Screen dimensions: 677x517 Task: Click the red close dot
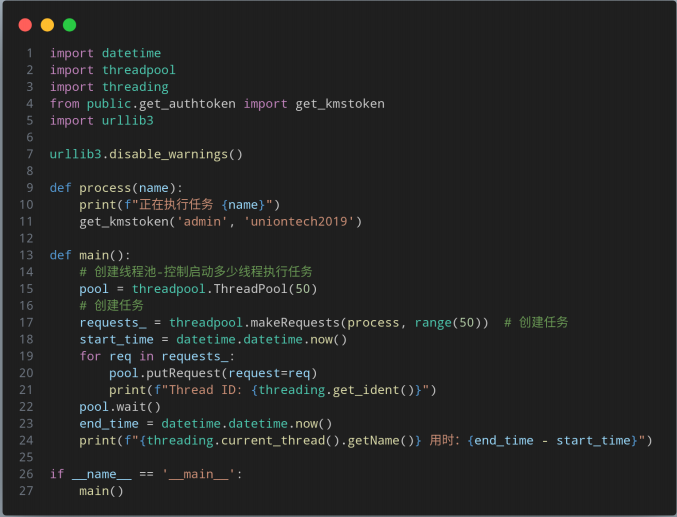[x=25, y=25]
